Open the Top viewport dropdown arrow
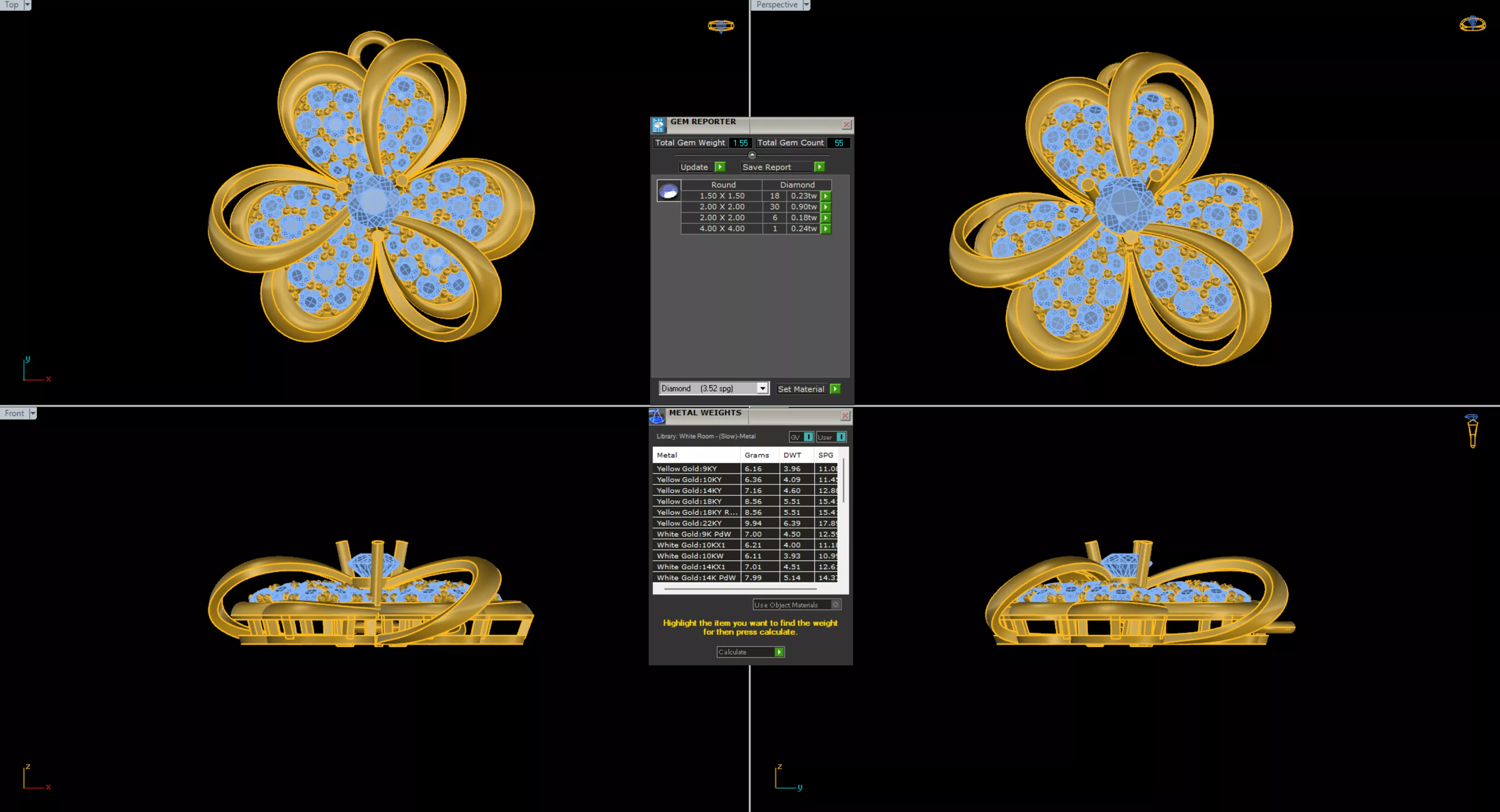1500x812 pixels. [27, 5]
